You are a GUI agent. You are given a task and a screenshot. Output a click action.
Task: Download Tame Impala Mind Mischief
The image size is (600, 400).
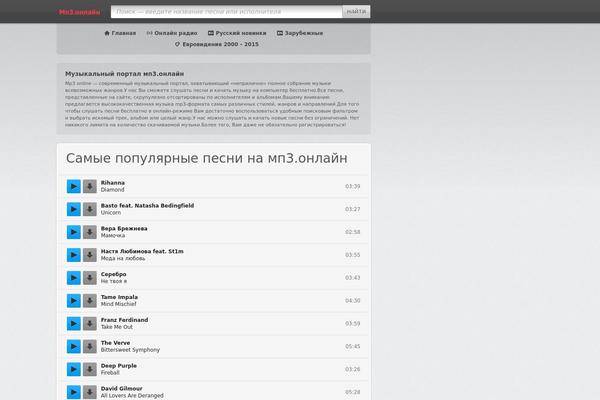(90, 300)
